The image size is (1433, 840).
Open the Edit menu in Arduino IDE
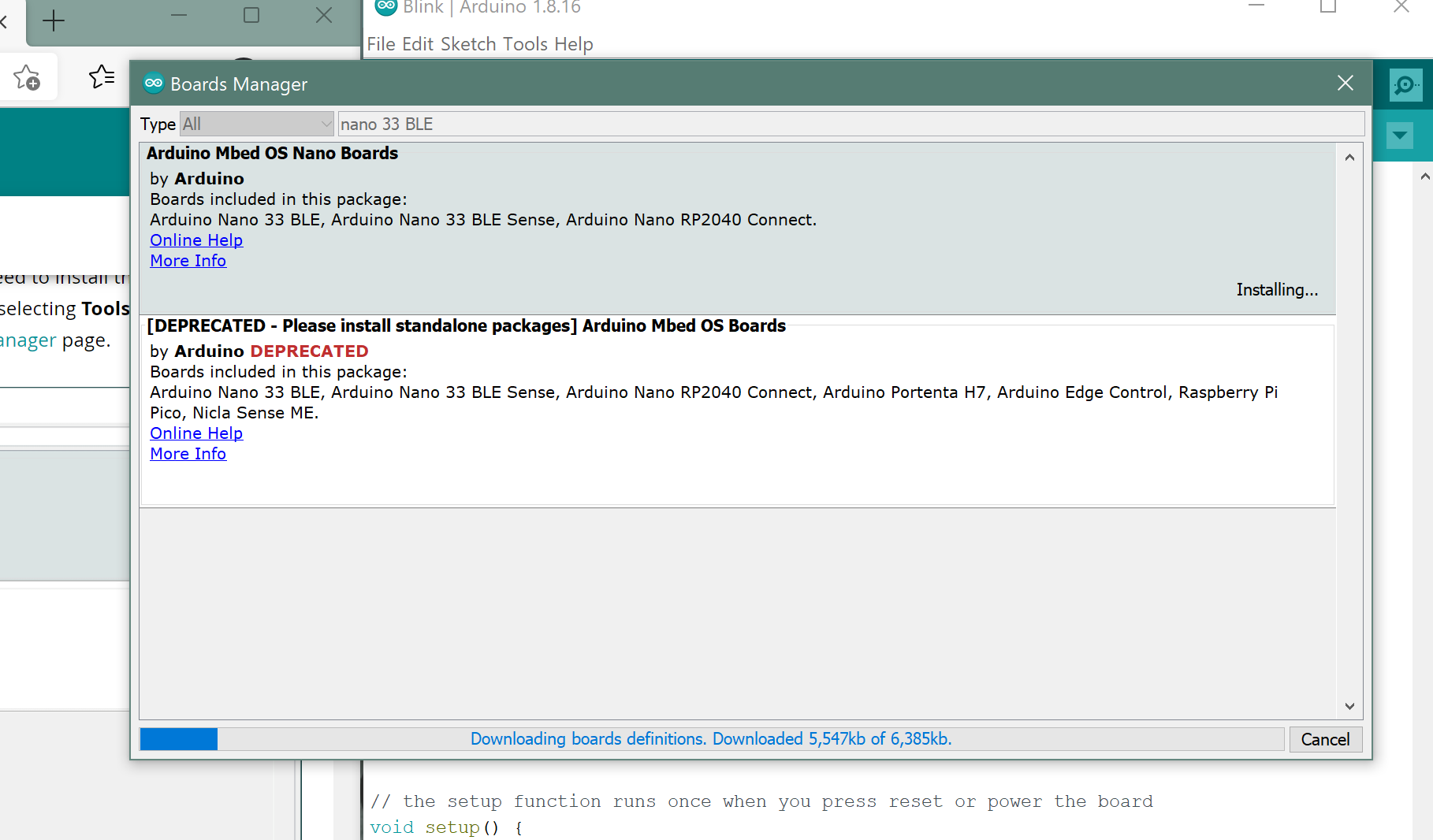point(418,44)
